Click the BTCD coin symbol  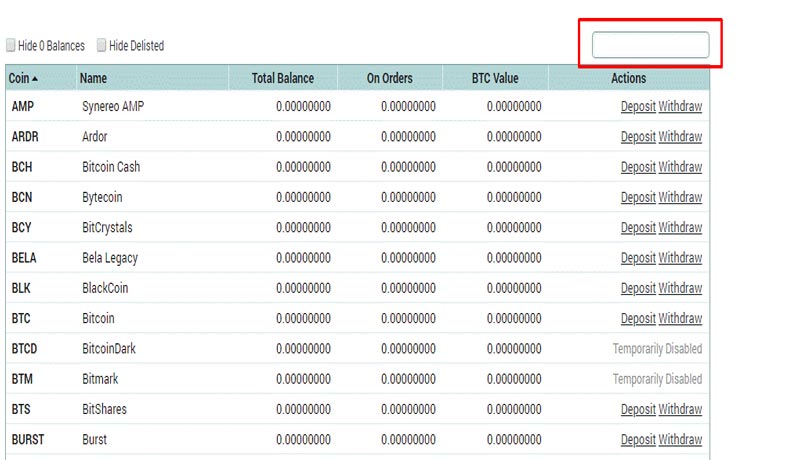click(x=24, y=349)
